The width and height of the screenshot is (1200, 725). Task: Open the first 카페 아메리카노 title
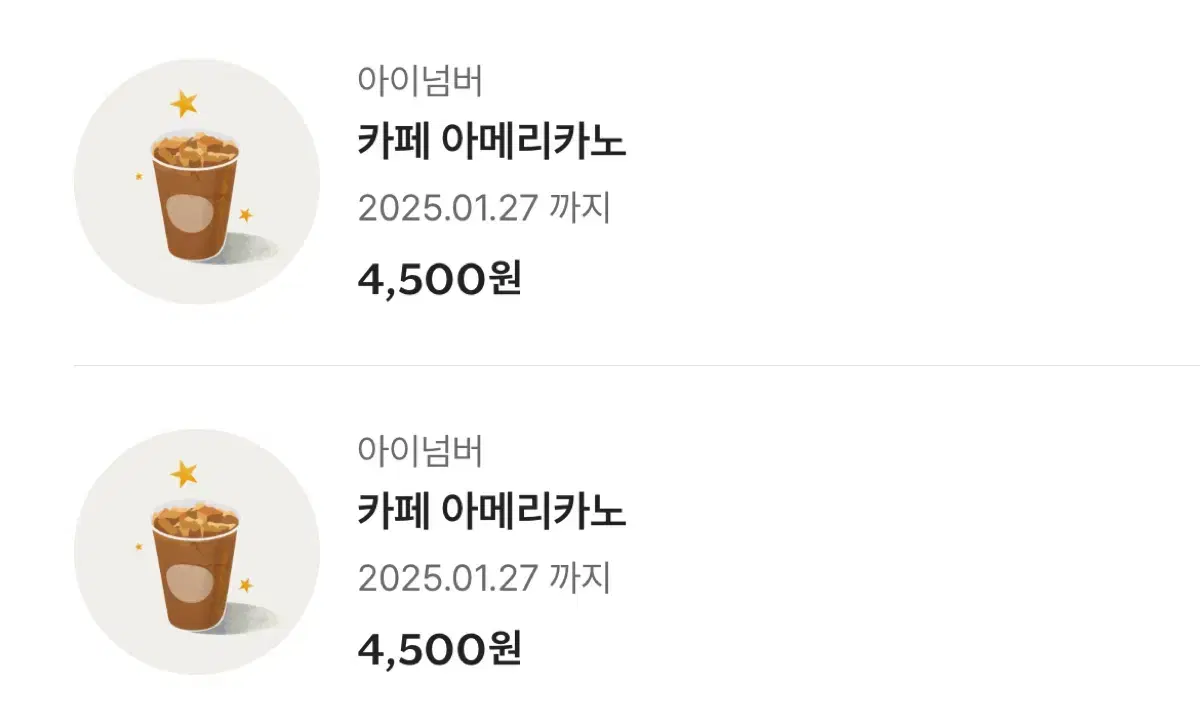coord(492,143)
